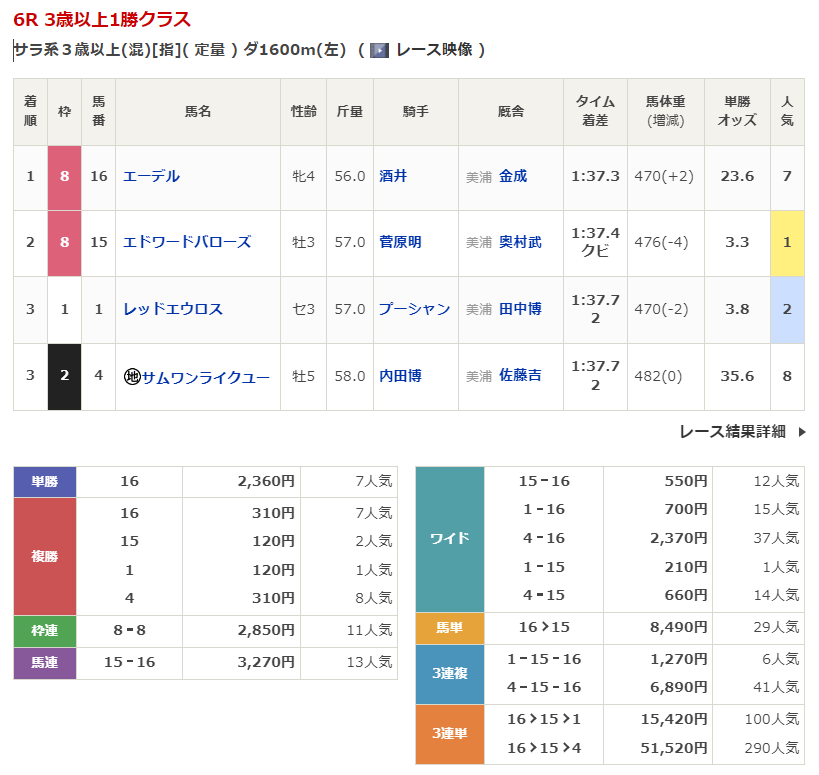The image size is (819, 775).
Task: Open jockey 菅原明 profile
Action: point(400,242)
